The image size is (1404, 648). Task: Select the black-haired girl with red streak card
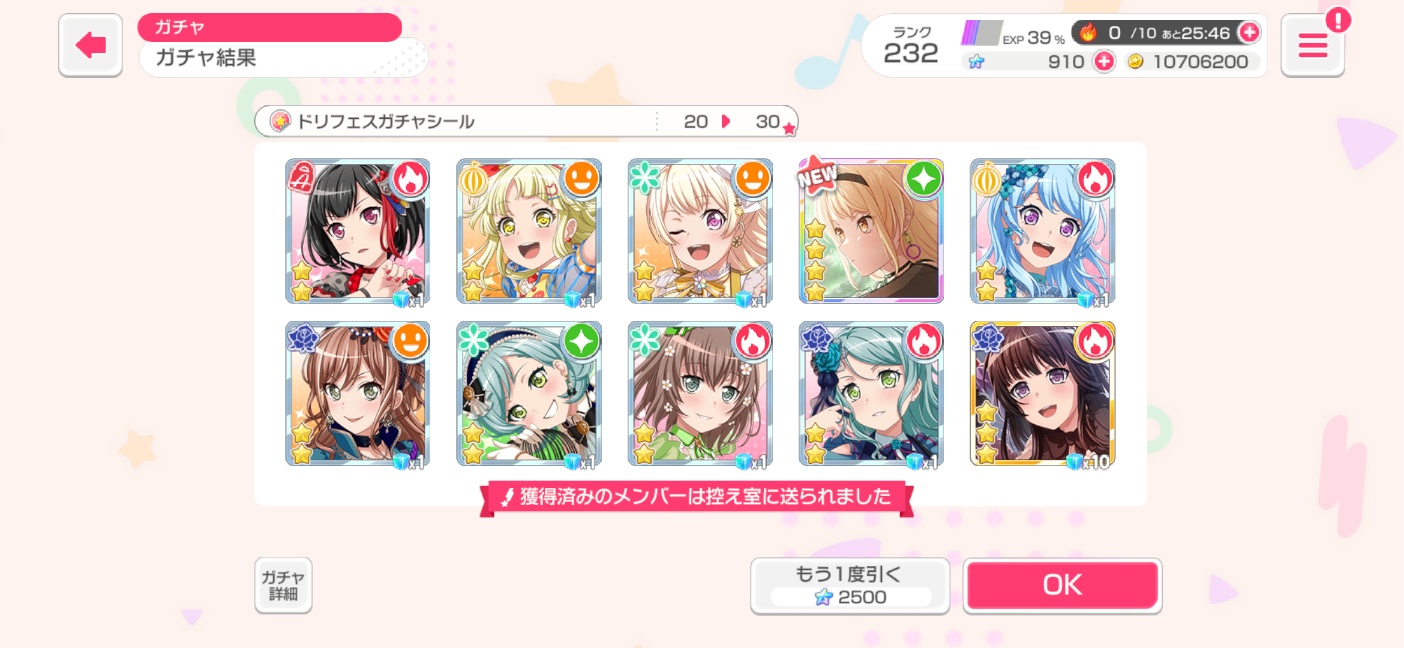pyautogui.click(x=357, y=231)
